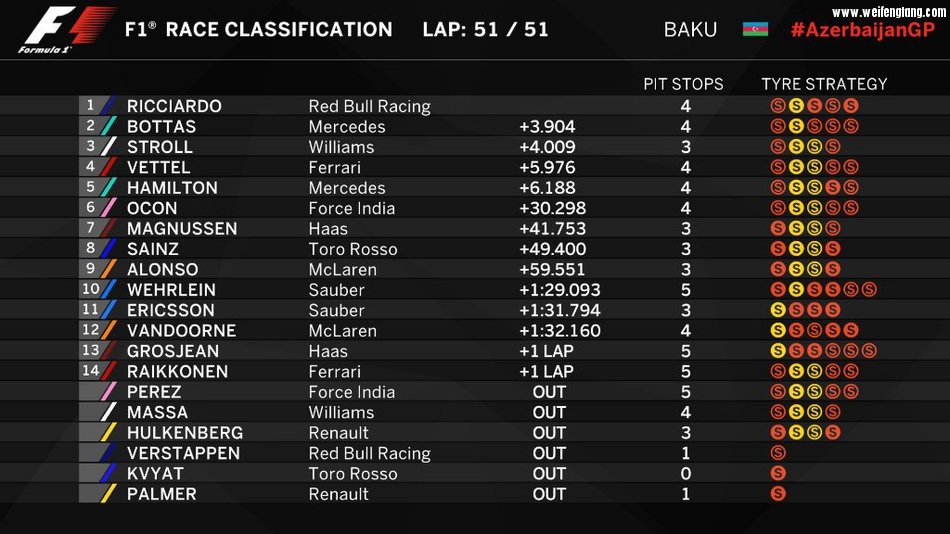Click Hulkenberg's yellow team colour stripe
The width and height of the screenshot is (950, 534).
click(x=108, y=433)
